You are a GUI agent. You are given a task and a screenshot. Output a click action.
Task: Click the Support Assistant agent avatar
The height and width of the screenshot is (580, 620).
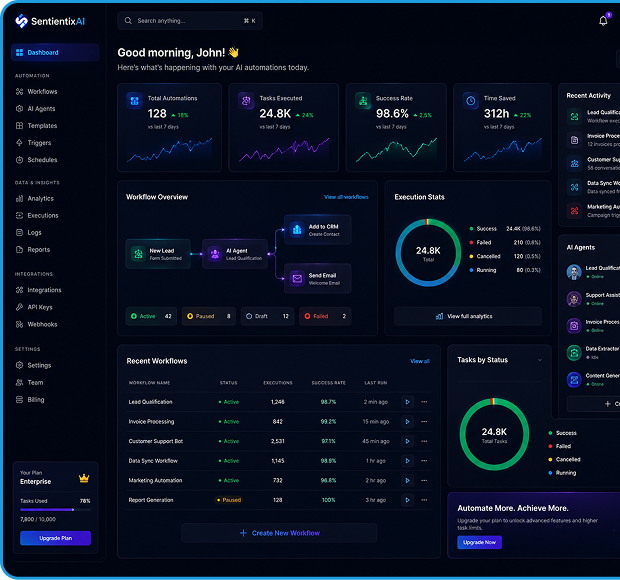point(574,299)
